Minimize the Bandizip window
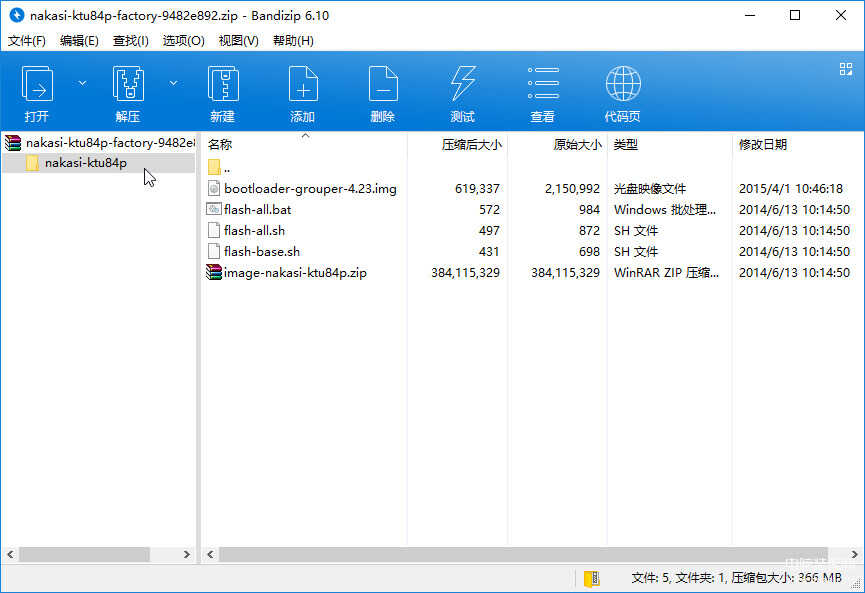 (x=750, y=15)
